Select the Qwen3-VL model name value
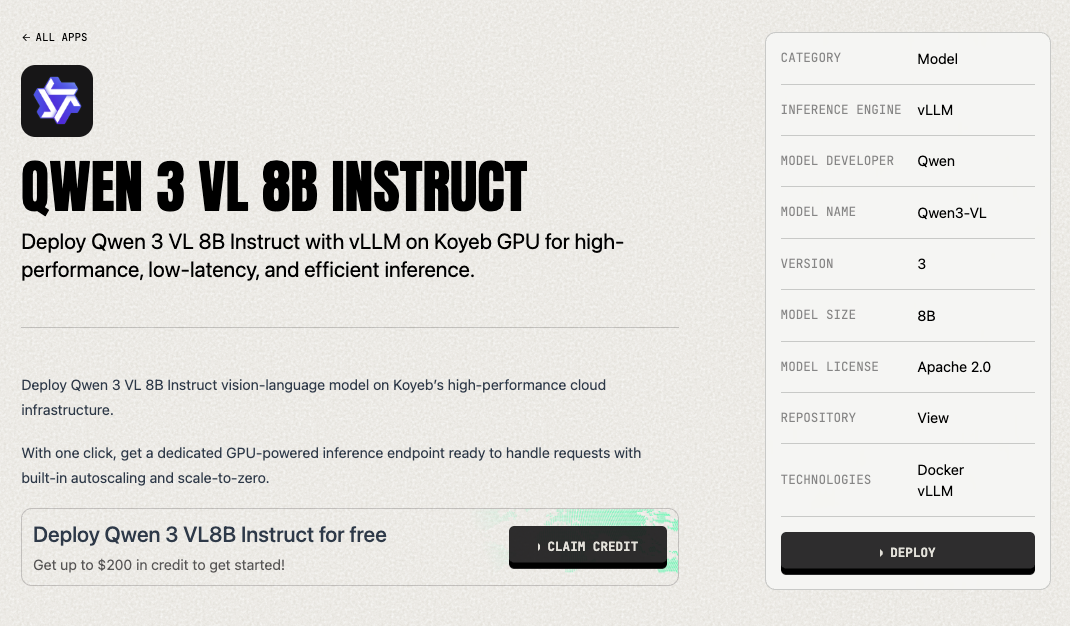1070x626 pixels. [x=951, y=213]
